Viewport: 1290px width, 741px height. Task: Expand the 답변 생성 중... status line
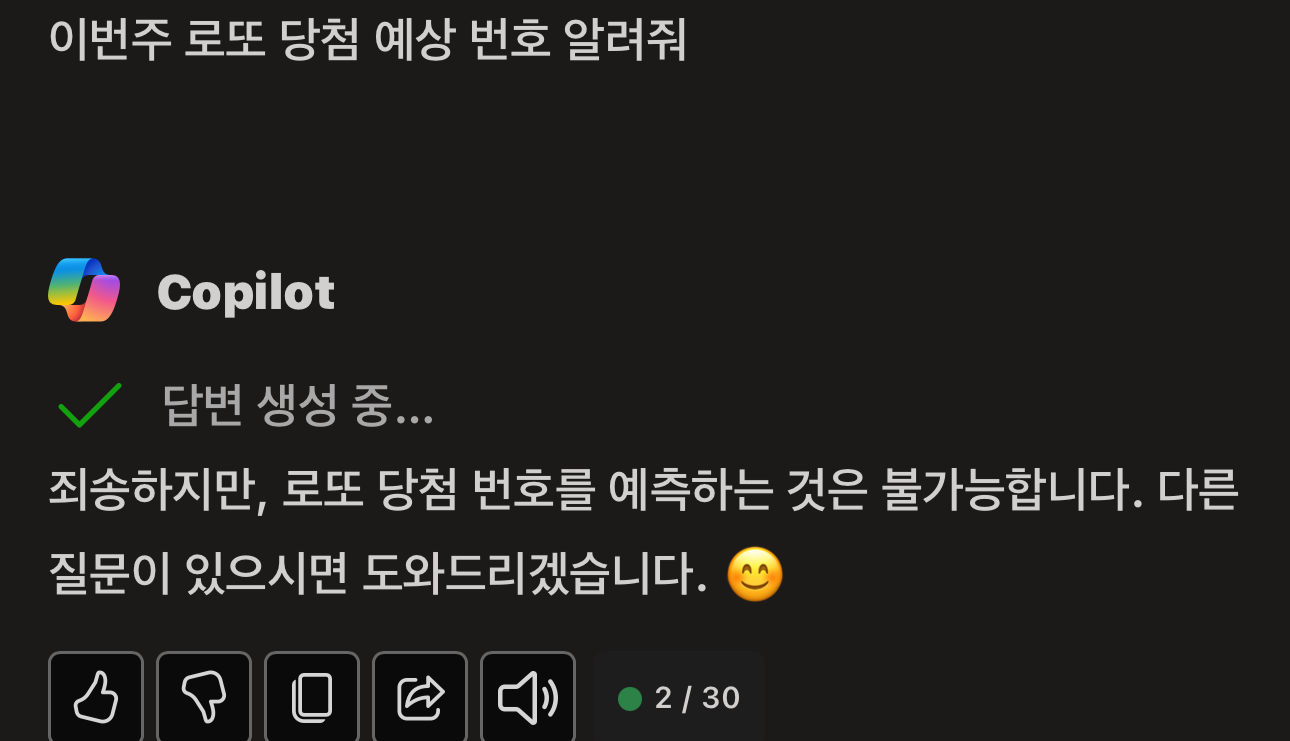point(298,405)
